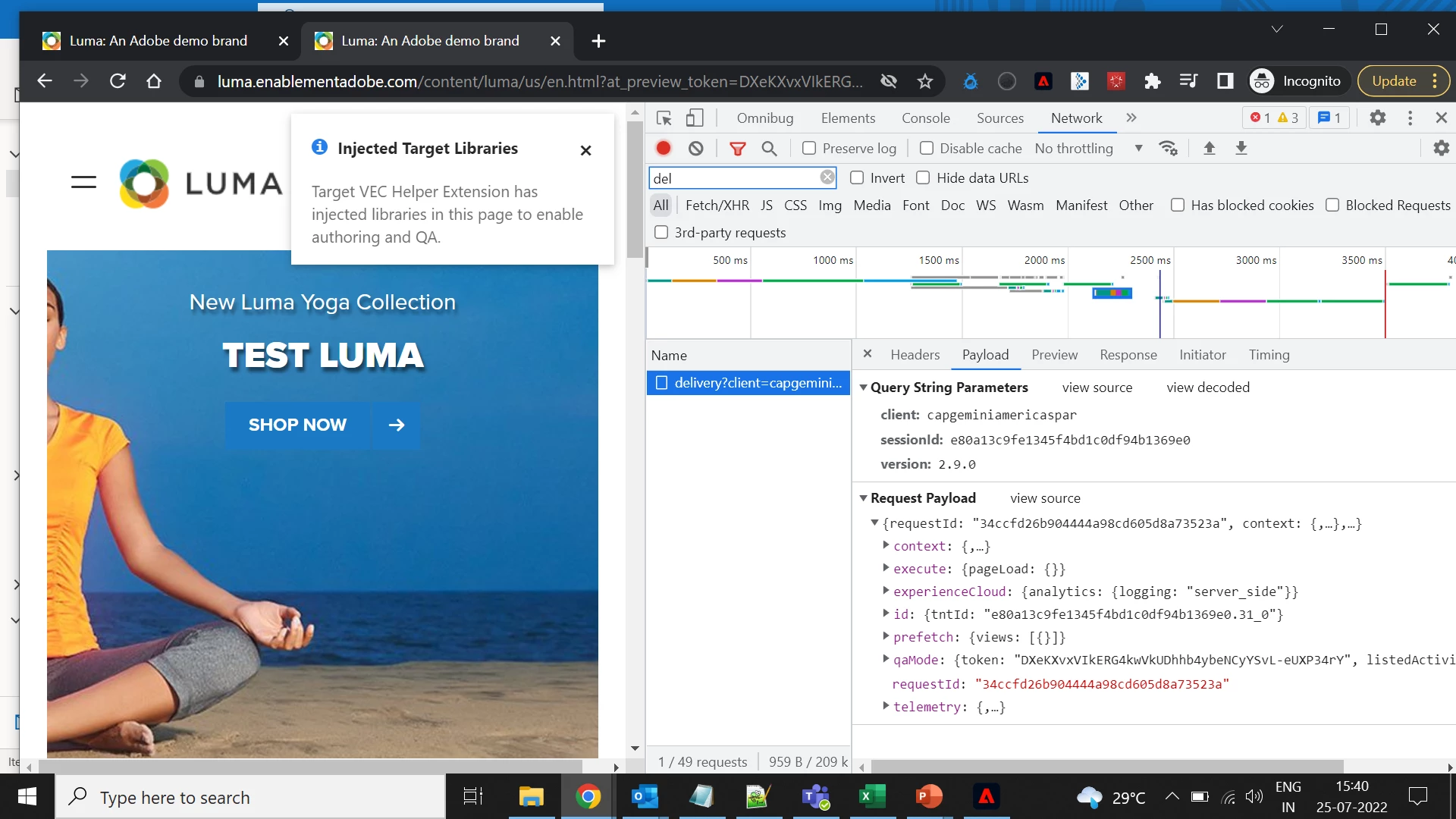Switch to the Headers tab
1456x819 pixels.
point(915,355)
